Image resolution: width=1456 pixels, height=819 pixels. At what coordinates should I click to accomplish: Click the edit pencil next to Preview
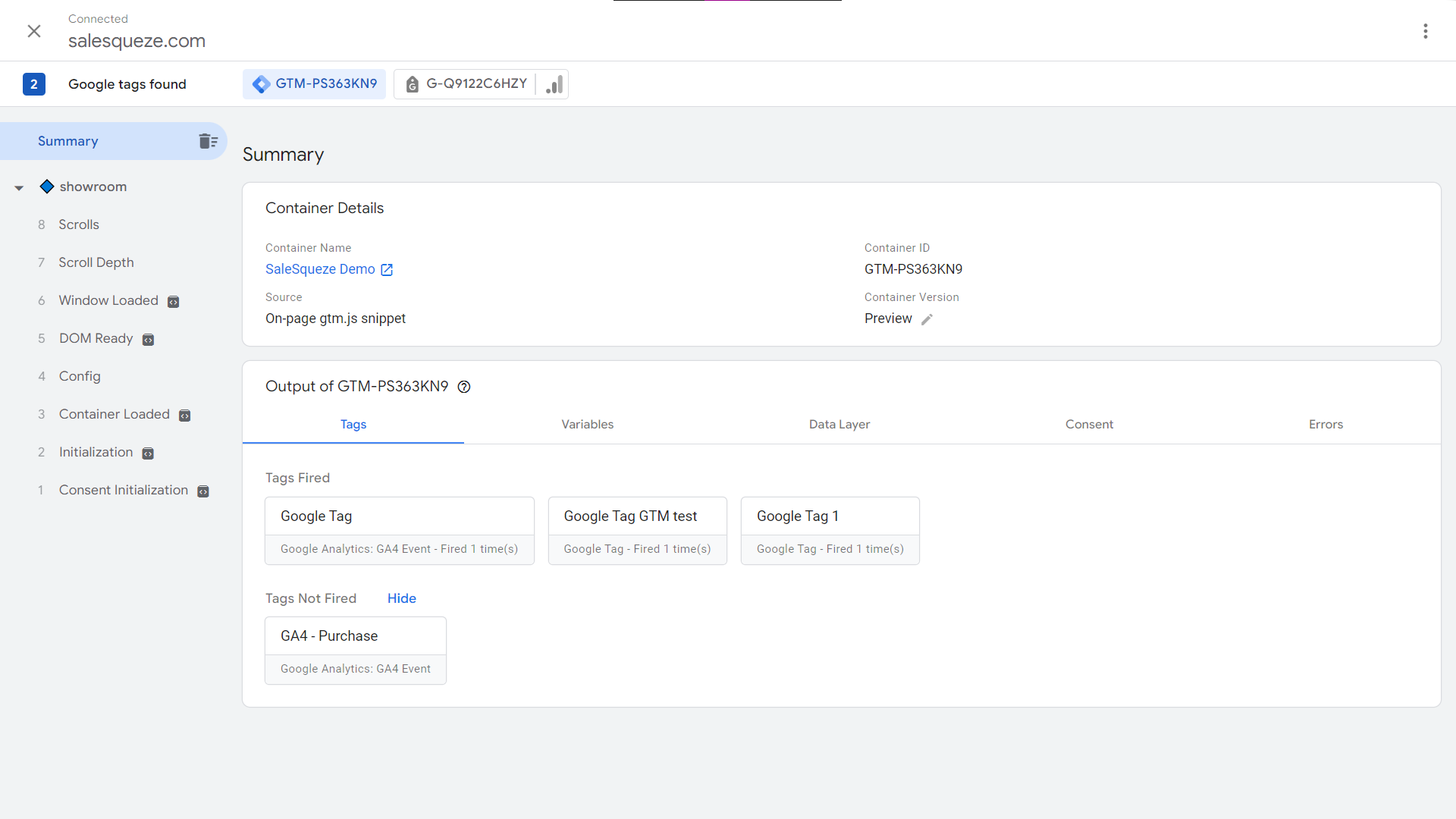click(x=927, y=319)
